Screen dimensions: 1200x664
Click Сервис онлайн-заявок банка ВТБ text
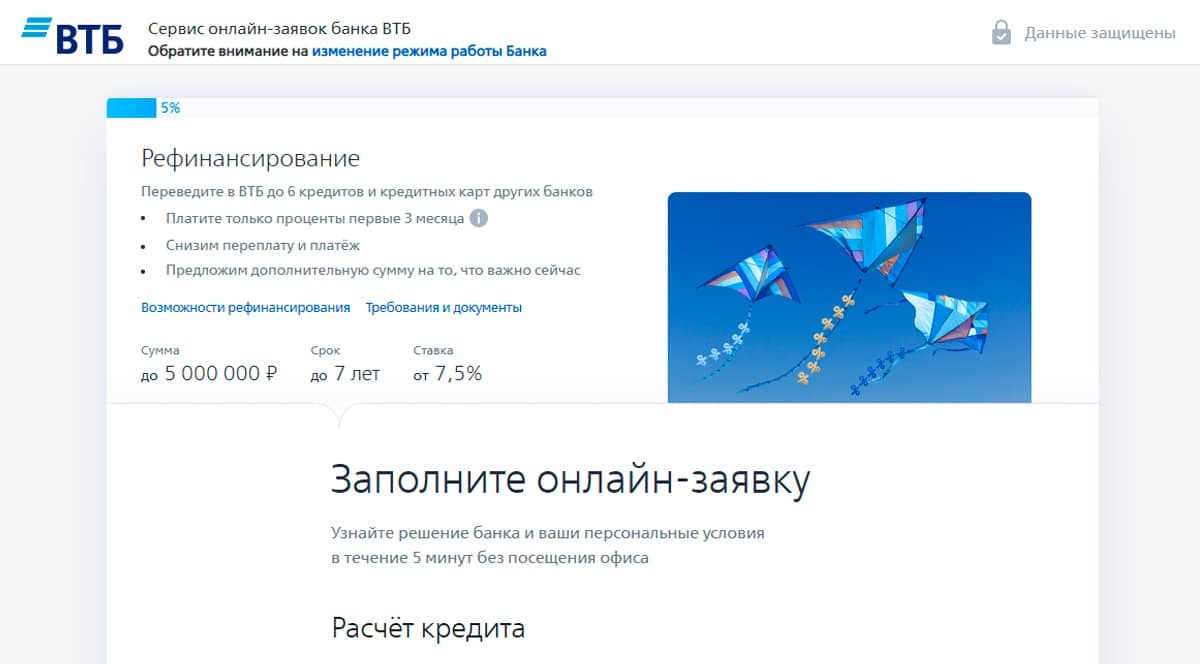pos(279,28)
